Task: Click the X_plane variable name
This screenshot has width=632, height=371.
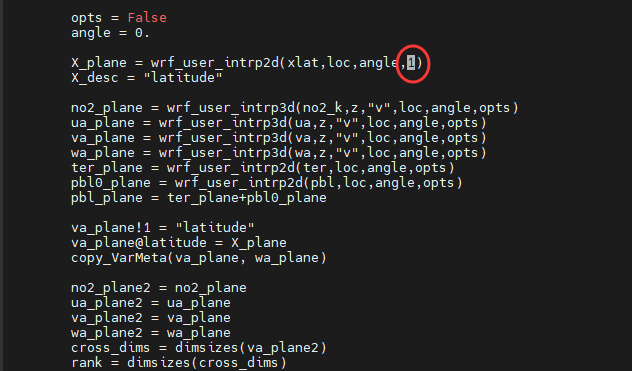Action: pos(99,63)
